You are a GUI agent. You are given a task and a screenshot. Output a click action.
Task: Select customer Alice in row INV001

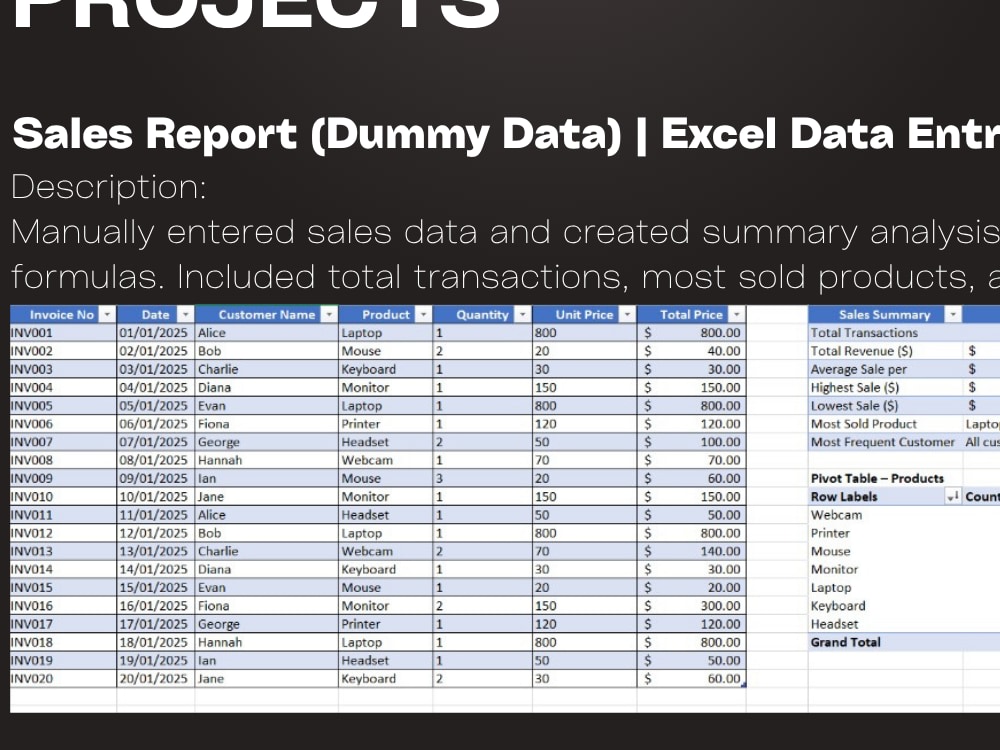267,333
